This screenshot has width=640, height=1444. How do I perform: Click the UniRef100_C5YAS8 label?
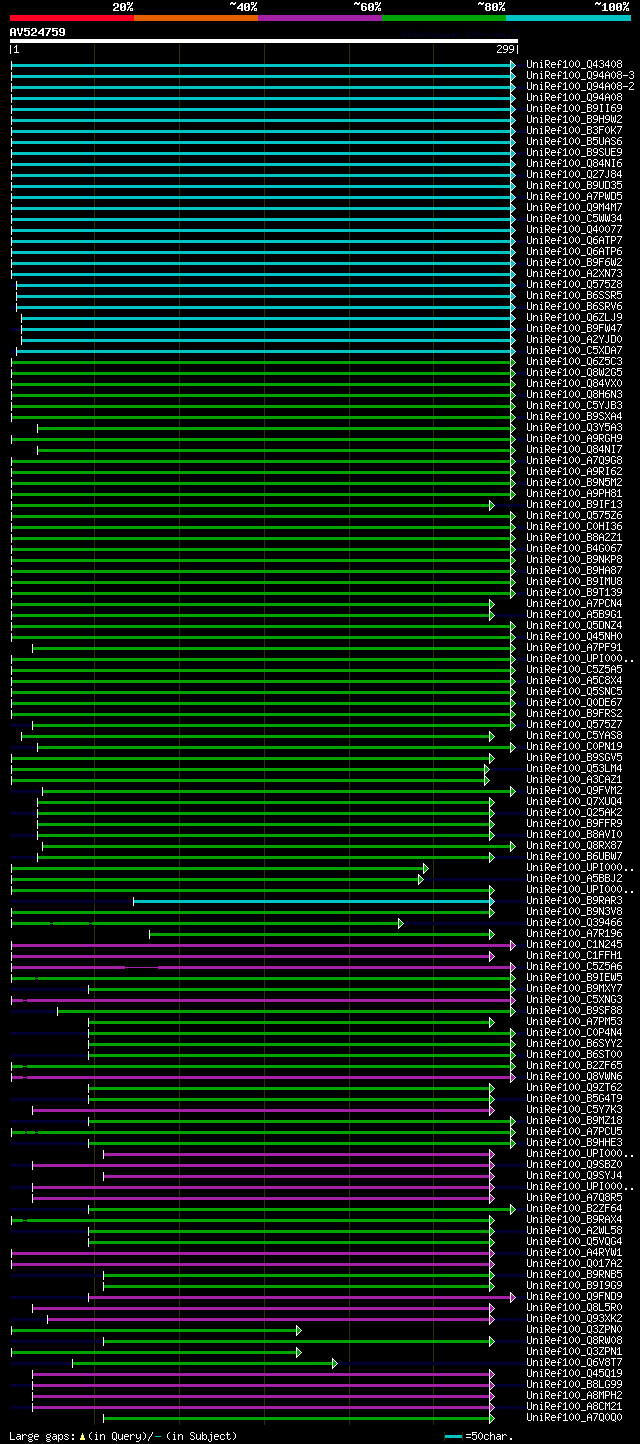[574, 735]
